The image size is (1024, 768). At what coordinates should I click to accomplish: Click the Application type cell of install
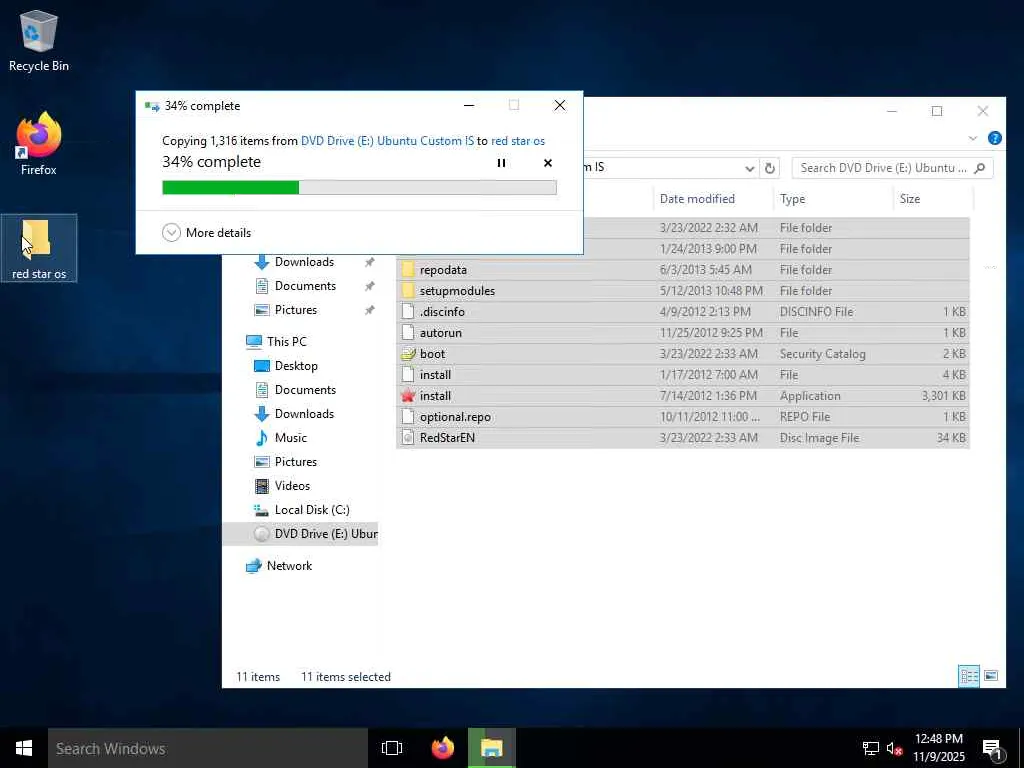tap(810, 396)
